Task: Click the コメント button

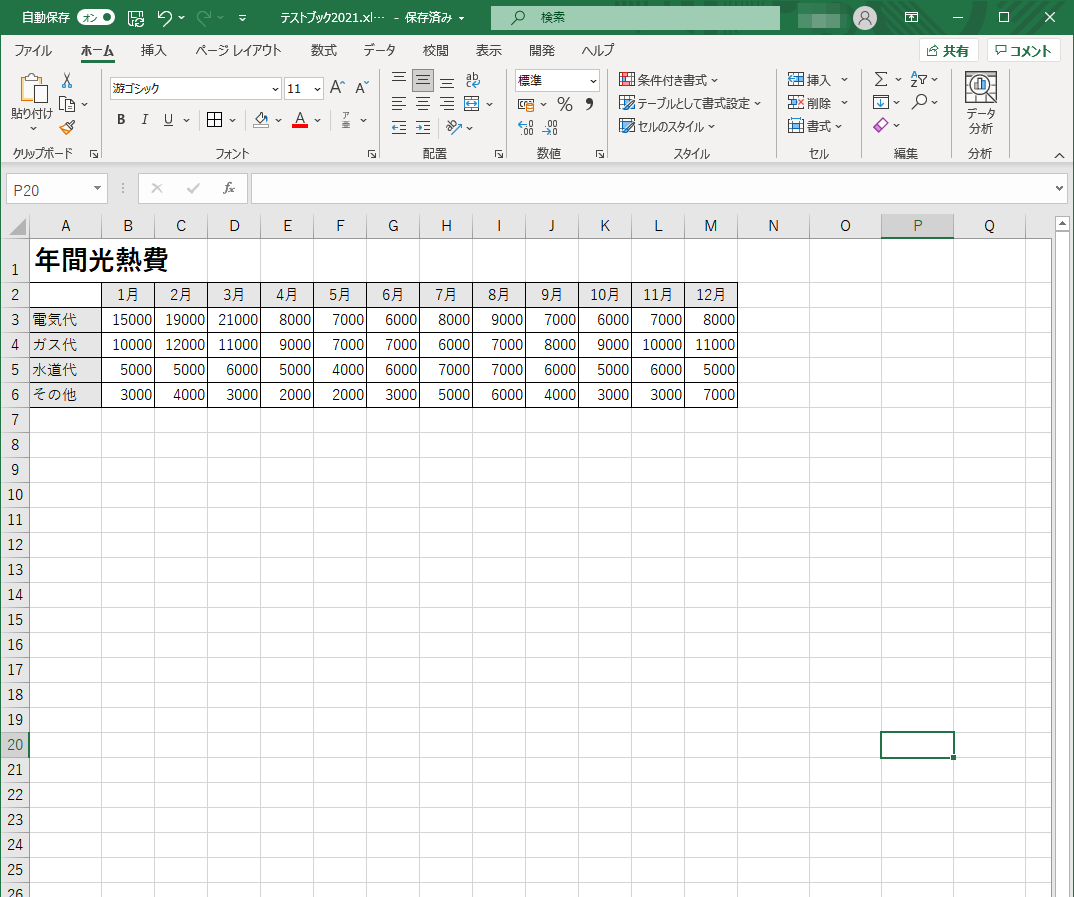Action: coord(1023,51)
